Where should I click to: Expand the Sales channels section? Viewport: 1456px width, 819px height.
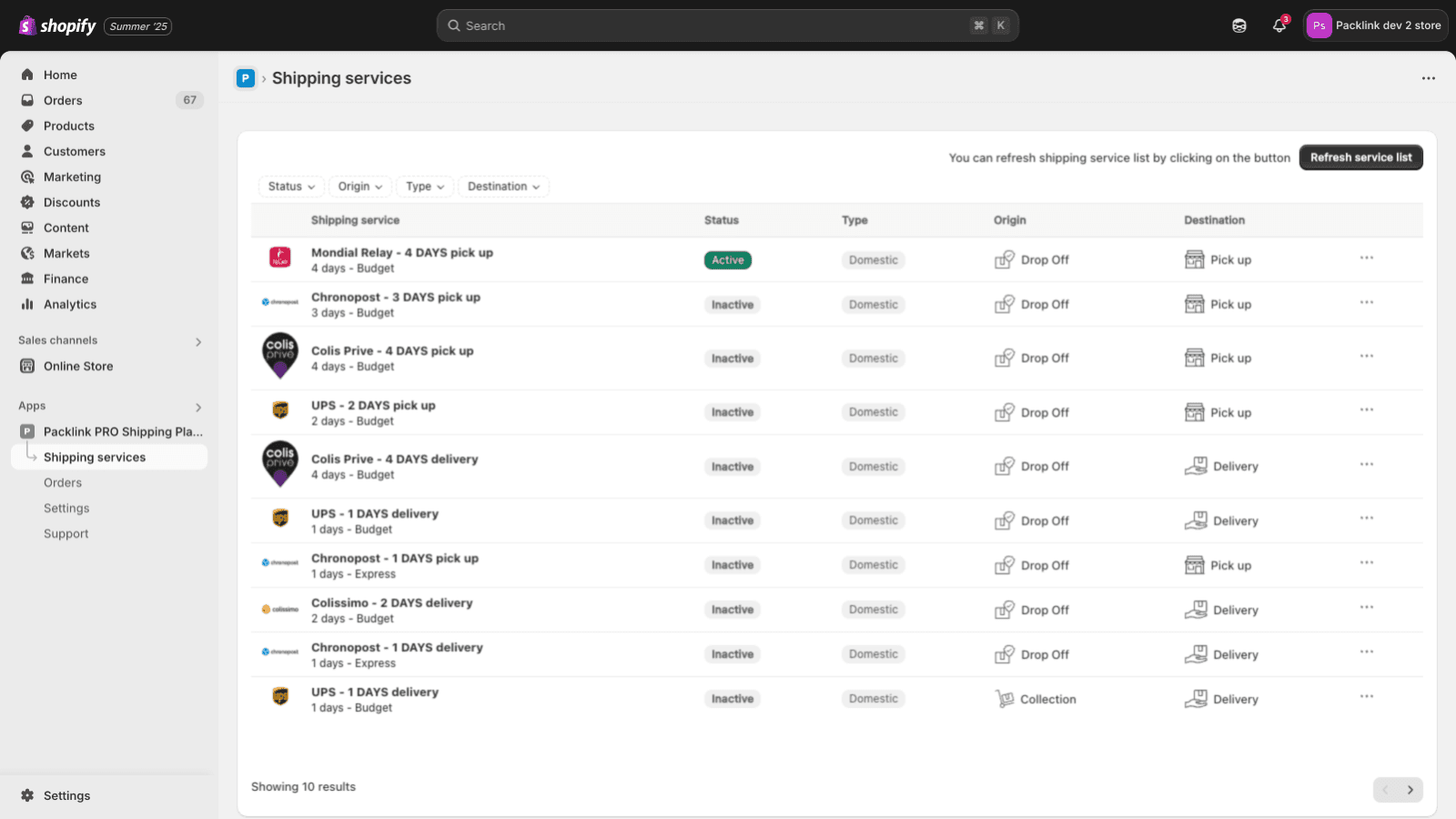197,341
